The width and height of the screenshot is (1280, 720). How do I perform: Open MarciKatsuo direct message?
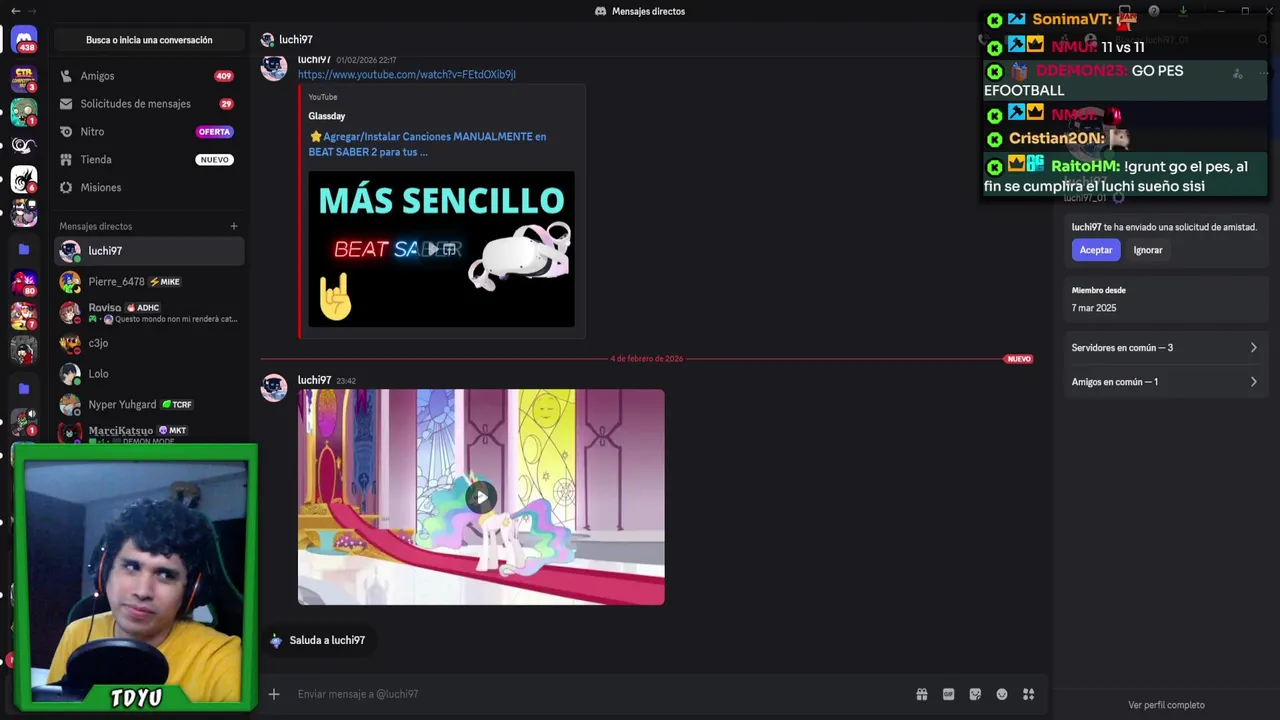[149, 433]
